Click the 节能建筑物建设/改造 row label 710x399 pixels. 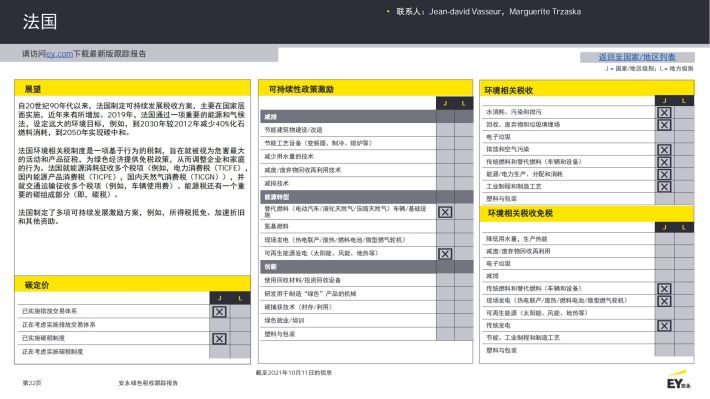tap(293, 130)
